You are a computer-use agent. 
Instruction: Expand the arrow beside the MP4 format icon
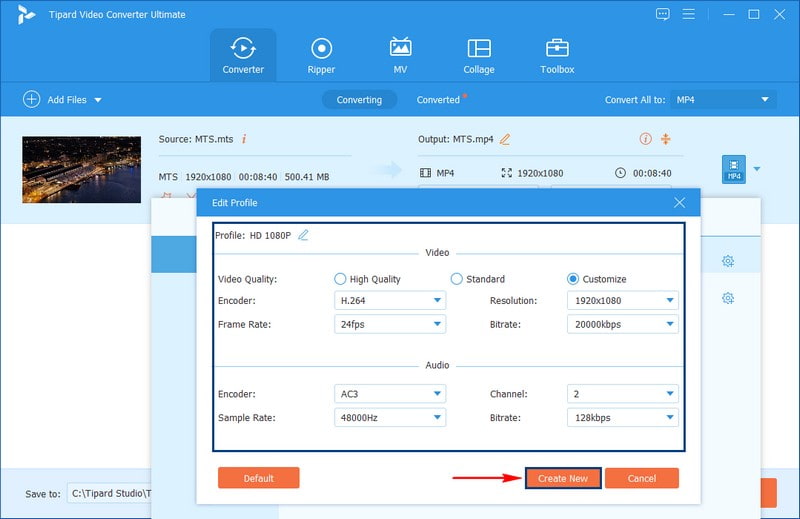pos(757,169)
